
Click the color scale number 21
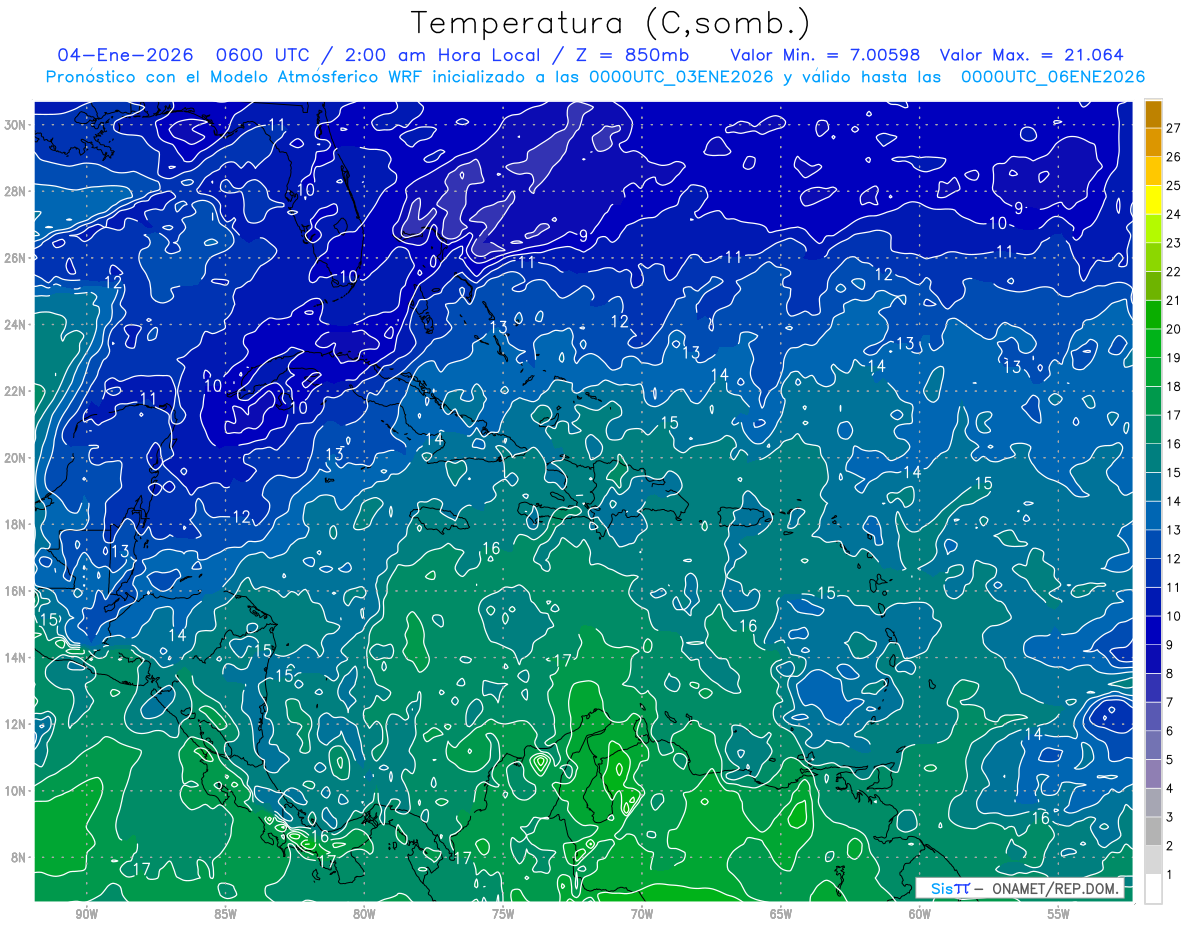click(1173, 300)
